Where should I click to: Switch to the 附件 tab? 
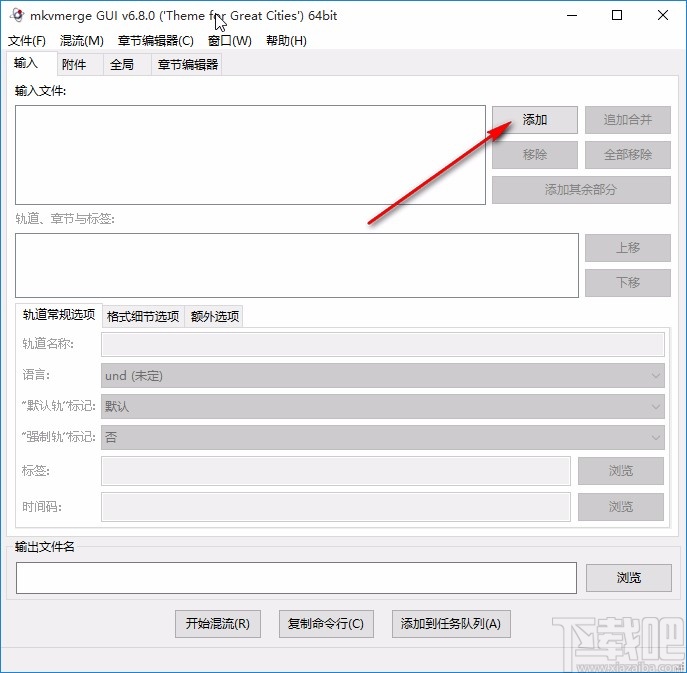[x=80, y=65]
